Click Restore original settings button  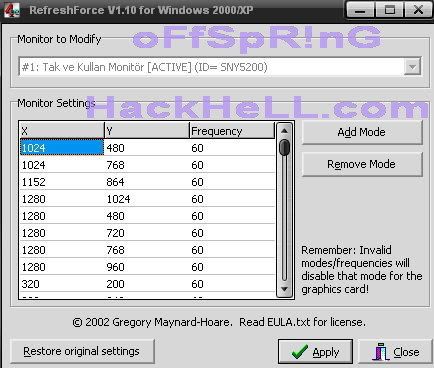click(82, 351)
